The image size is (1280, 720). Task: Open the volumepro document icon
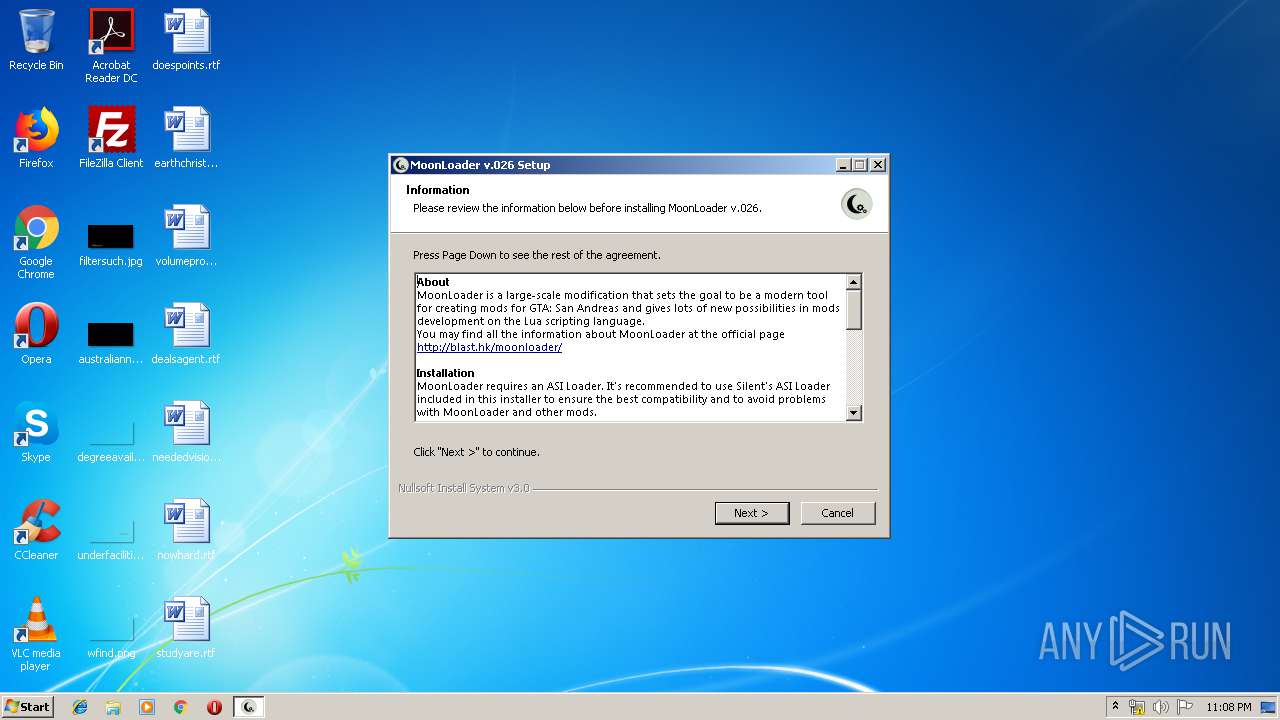[186, 236]
